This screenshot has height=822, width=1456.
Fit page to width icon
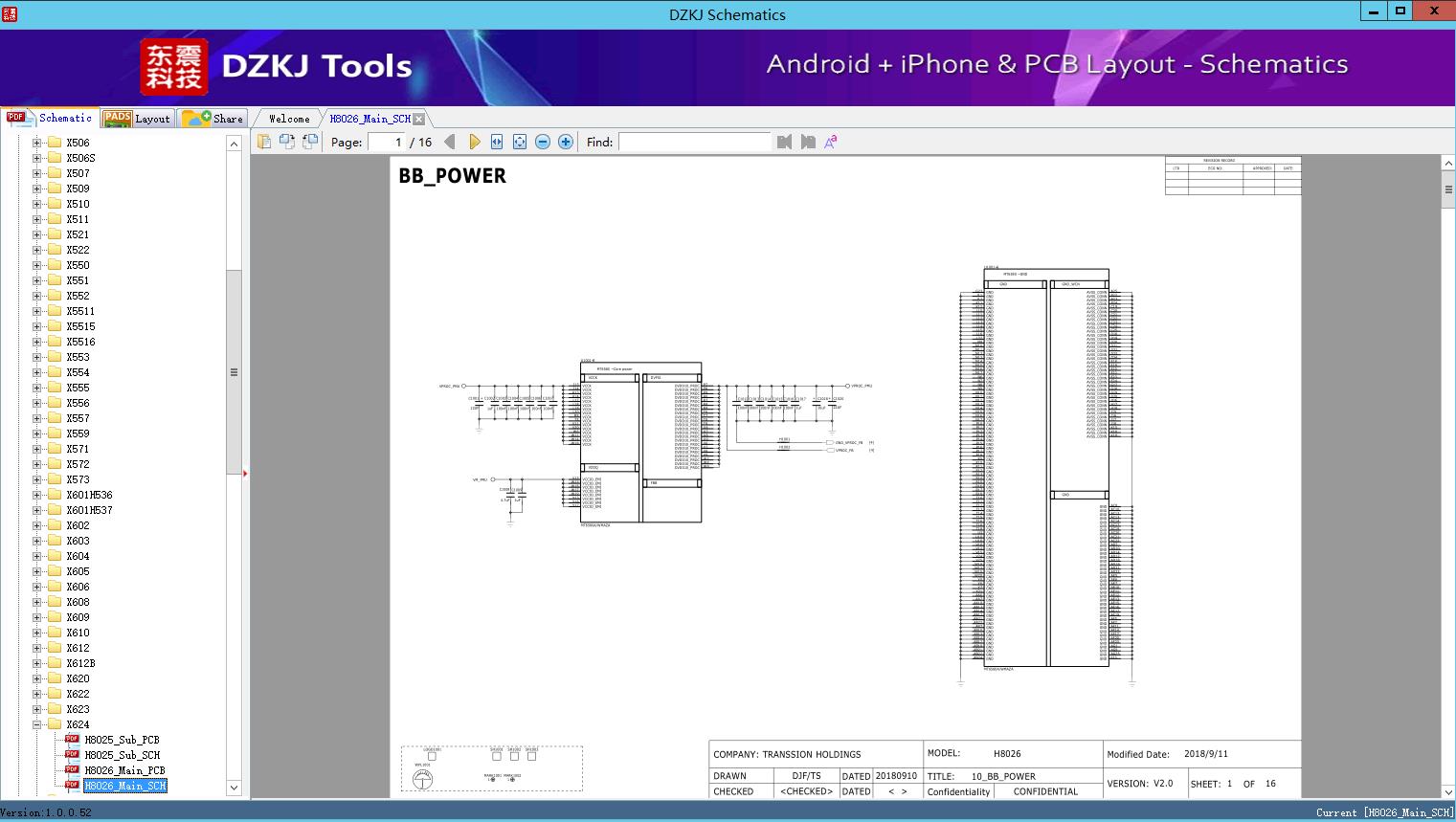click(497, 142)
